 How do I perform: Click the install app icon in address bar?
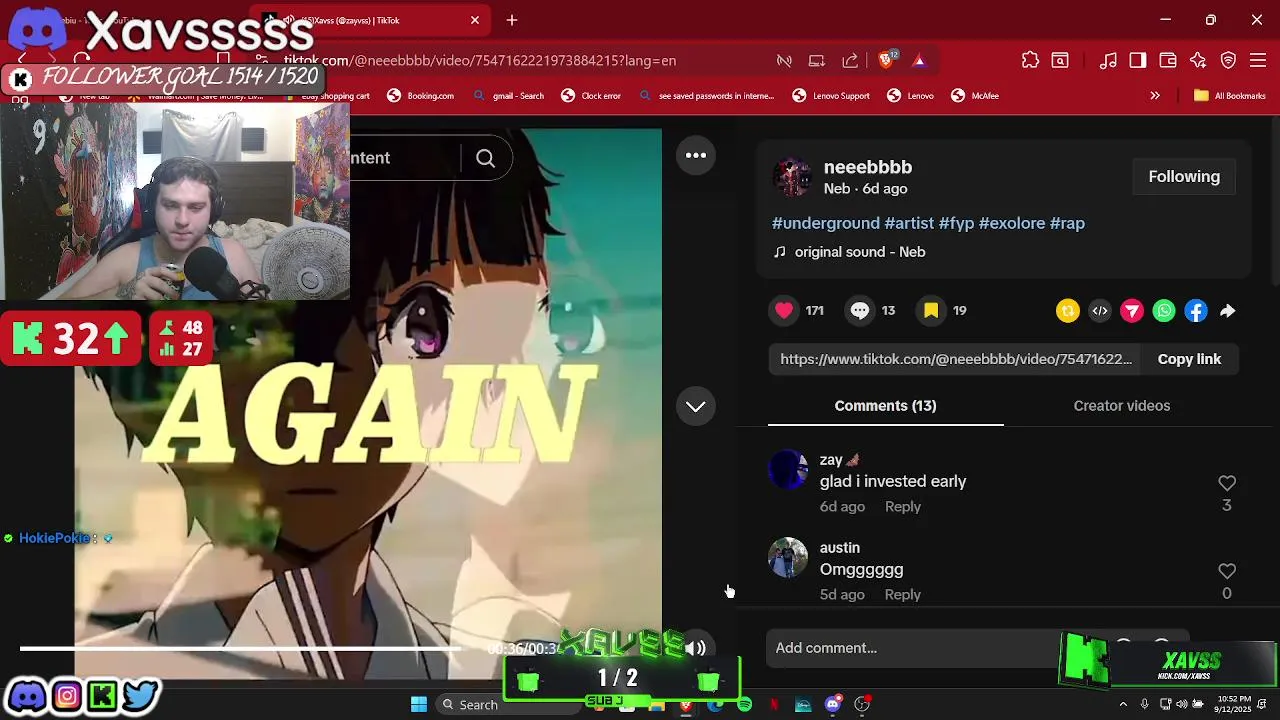click(817, 60)
